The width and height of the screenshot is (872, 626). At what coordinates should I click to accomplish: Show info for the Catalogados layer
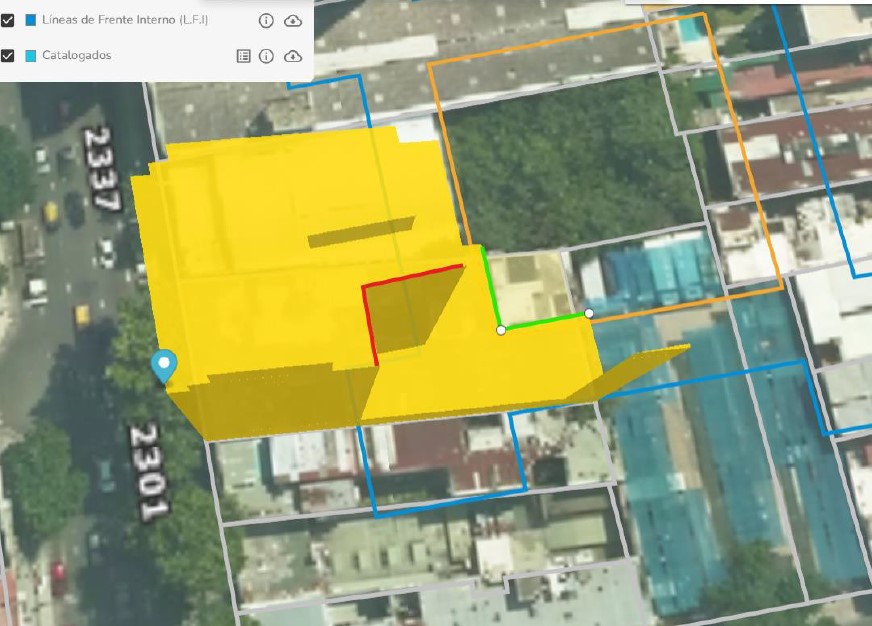point(266,56)
